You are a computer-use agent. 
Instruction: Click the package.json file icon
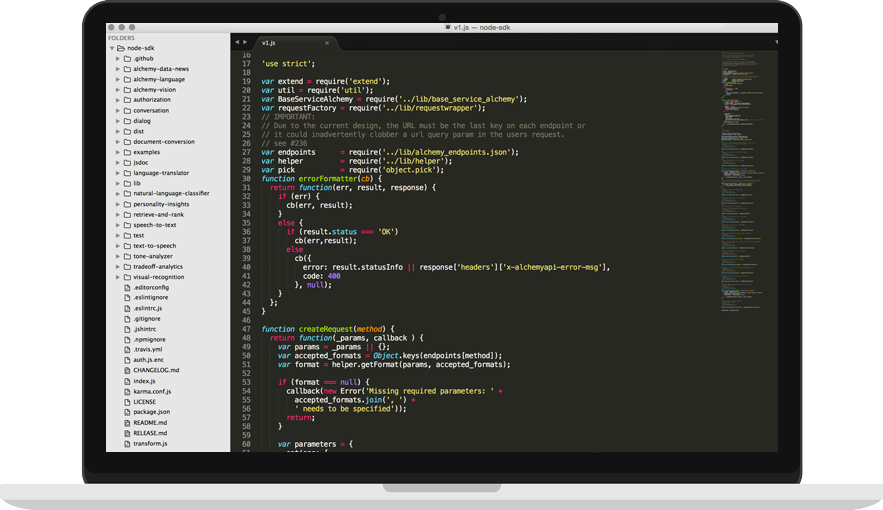coord(127,411)
